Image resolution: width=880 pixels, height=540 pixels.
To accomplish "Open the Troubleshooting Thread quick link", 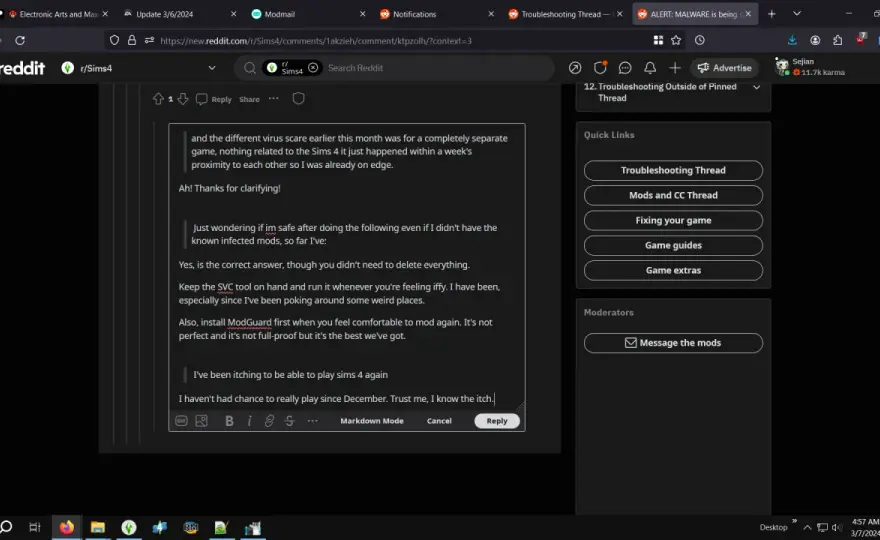I will pos(673,170).
